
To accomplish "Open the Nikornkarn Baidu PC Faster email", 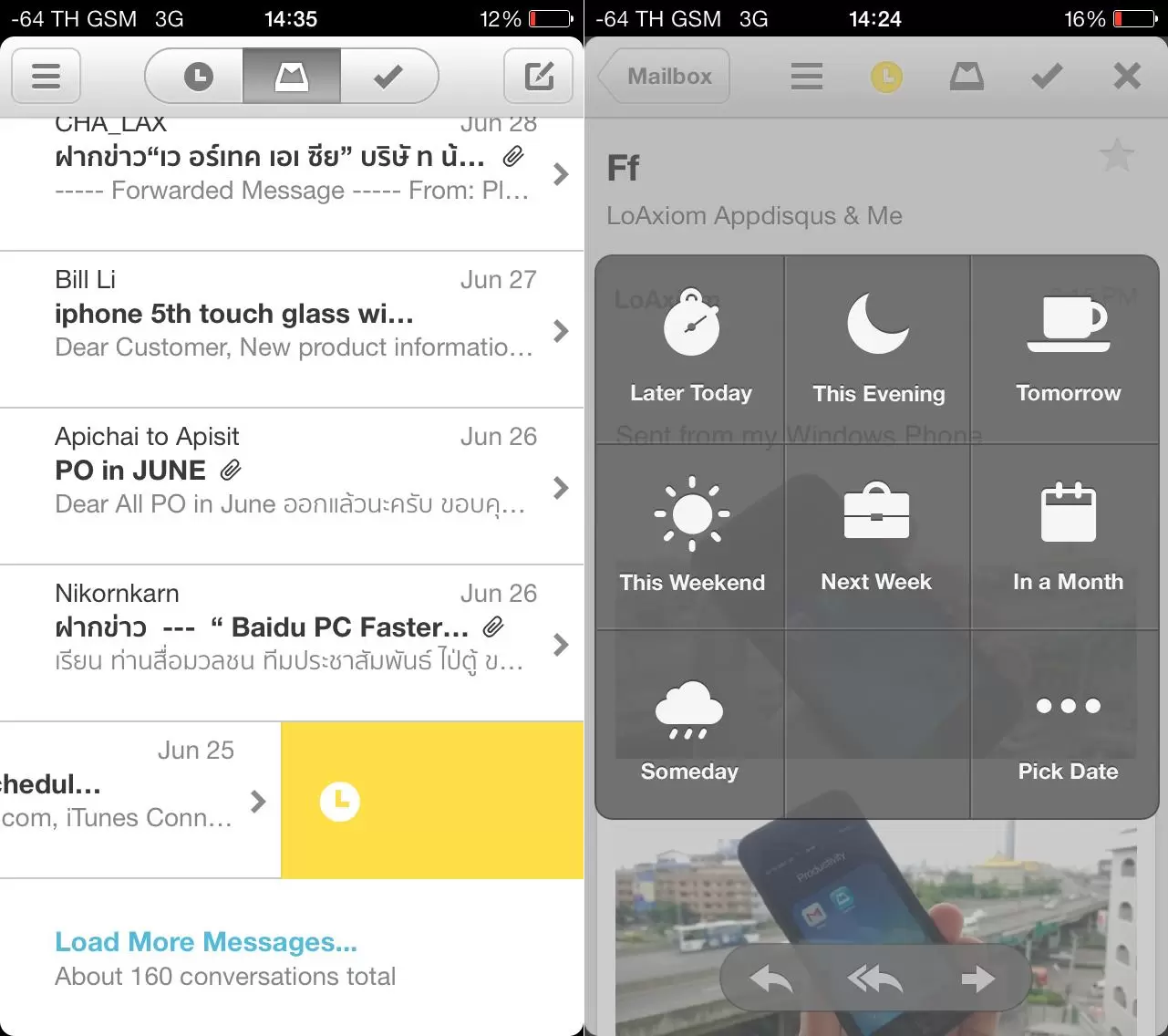I will [292, 644].
